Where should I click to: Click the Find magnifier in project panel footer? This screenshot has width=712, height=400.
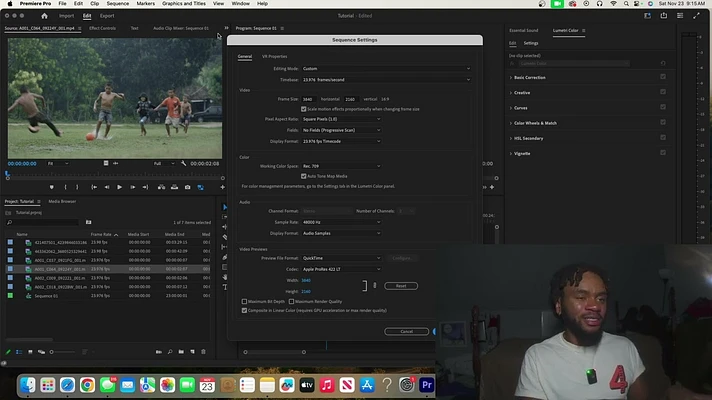tap(170, 352)
